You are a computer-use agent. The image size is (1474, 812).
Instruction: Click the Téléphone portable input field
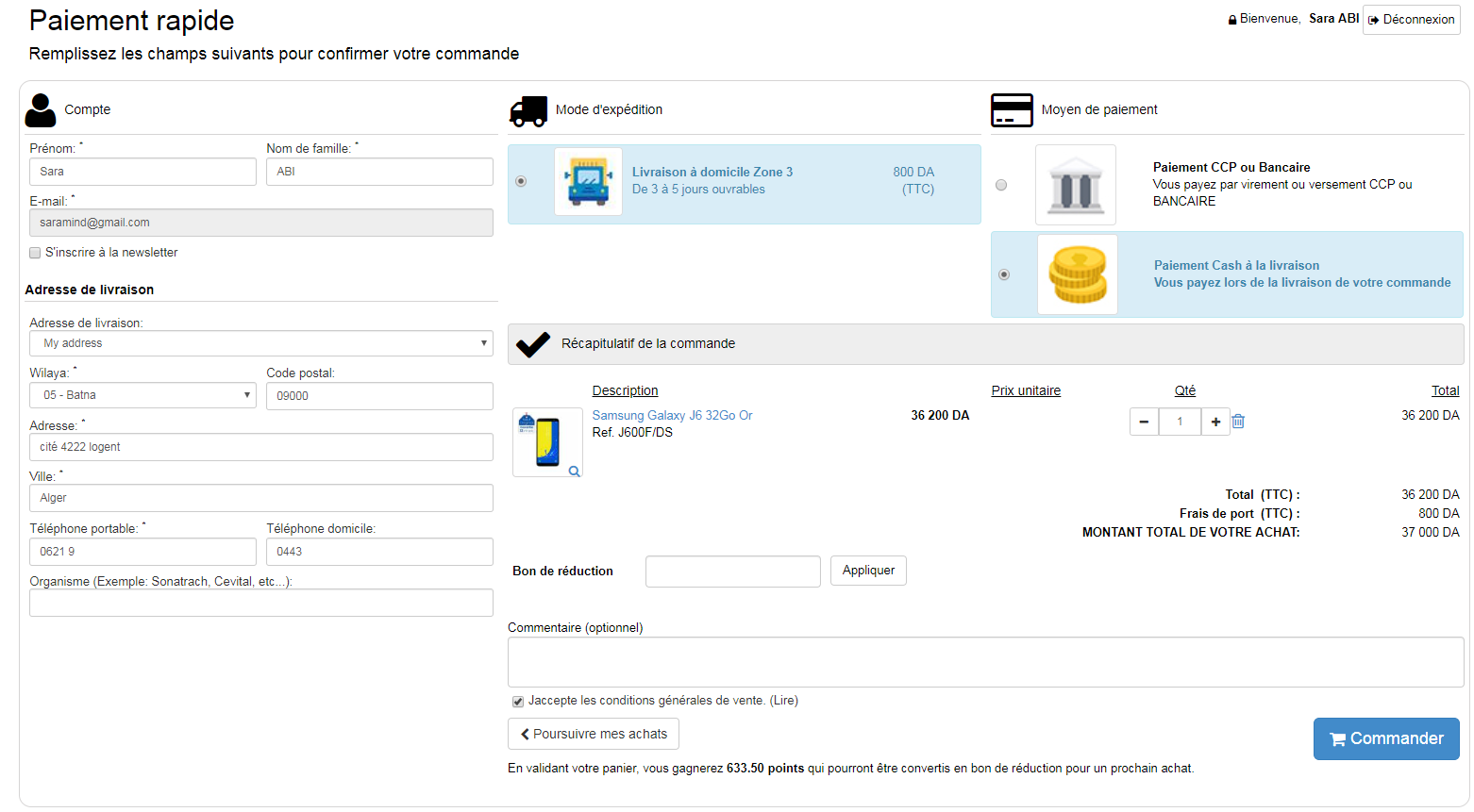142,552
